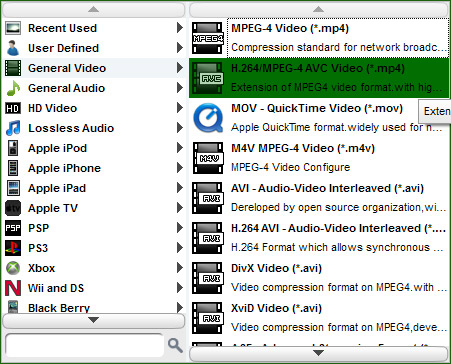Choose XviD Video (*.avi) format
This screenshot has height=364, width=451.
319,318
